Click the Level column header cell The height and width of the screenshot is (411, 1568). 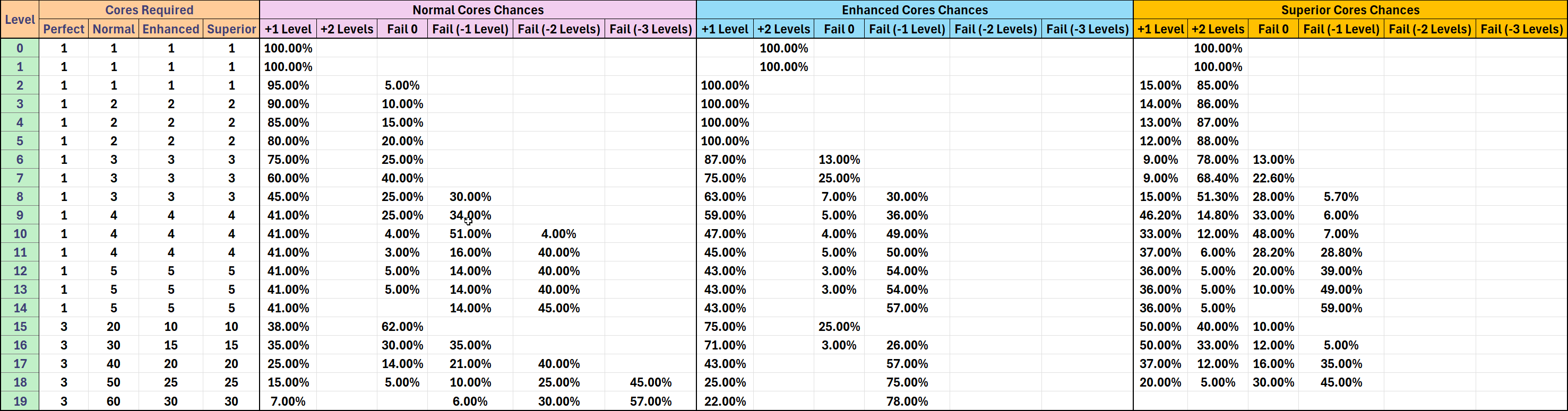(20, 20)
